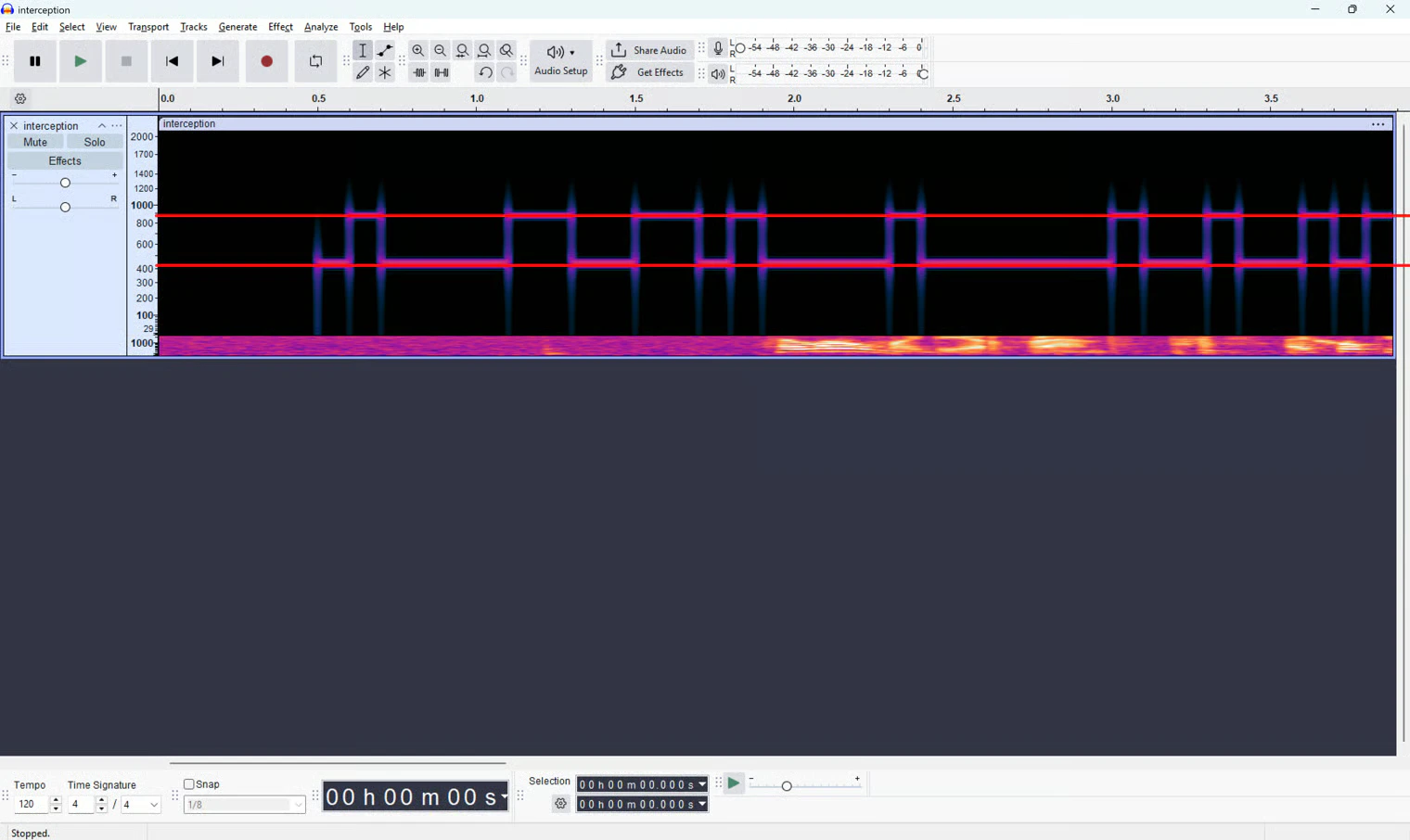The image size is (1410, 840).
Task: Start playback with the green Play button
Action: [x=81, y=62]
